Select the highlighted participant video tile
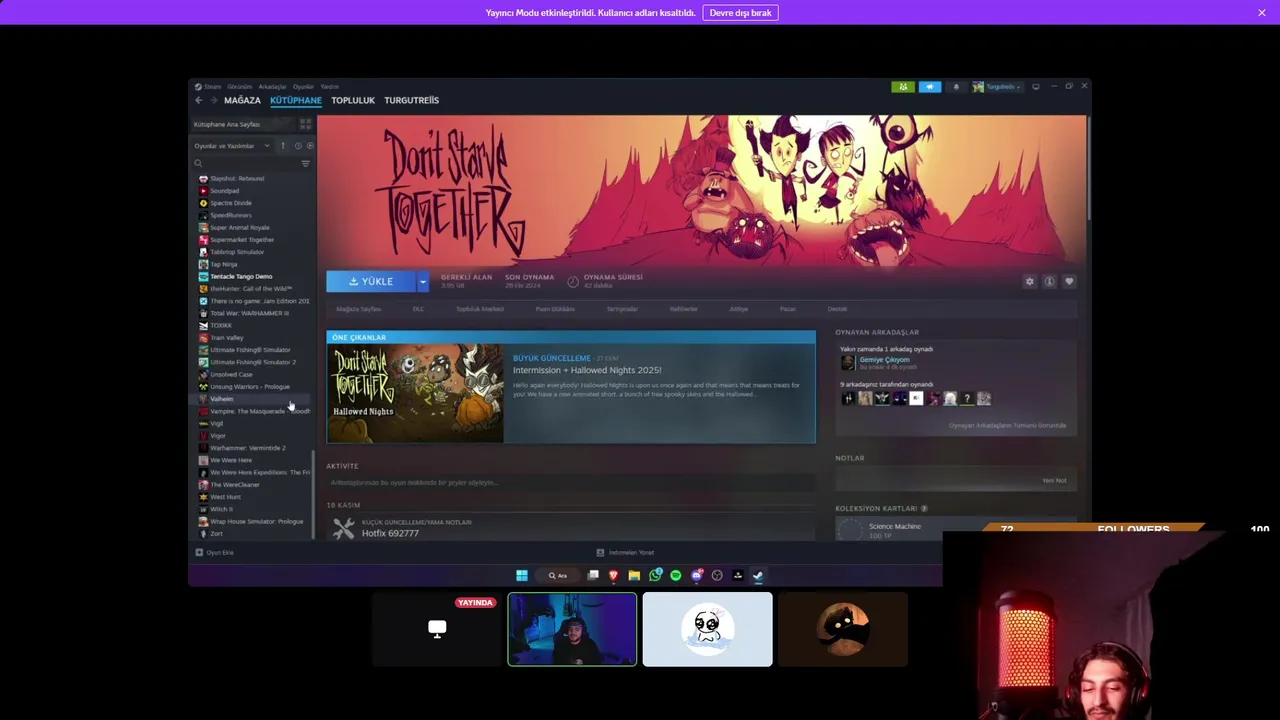The width and height of the screenshot is (1280, 720). coord(572,629)
